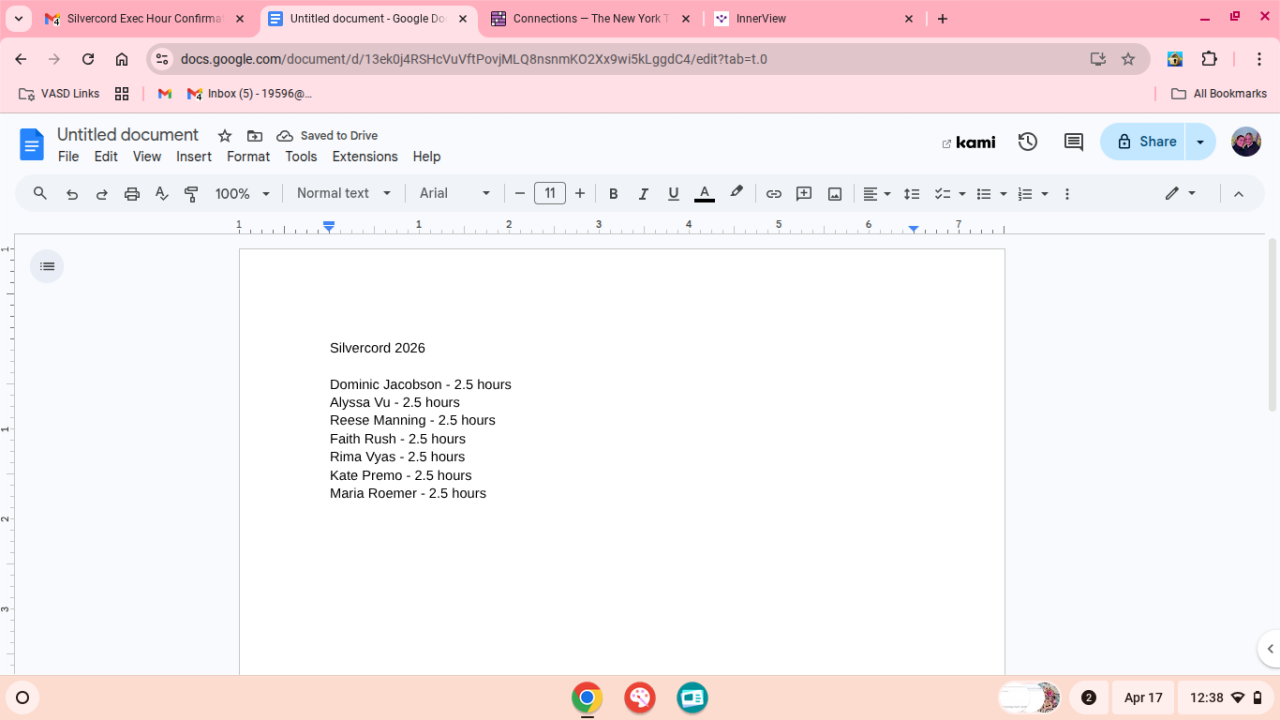Star the Untitled document
Image resolution: width=1280 pixels, height=720 pixels.
[x=225, y=136]
